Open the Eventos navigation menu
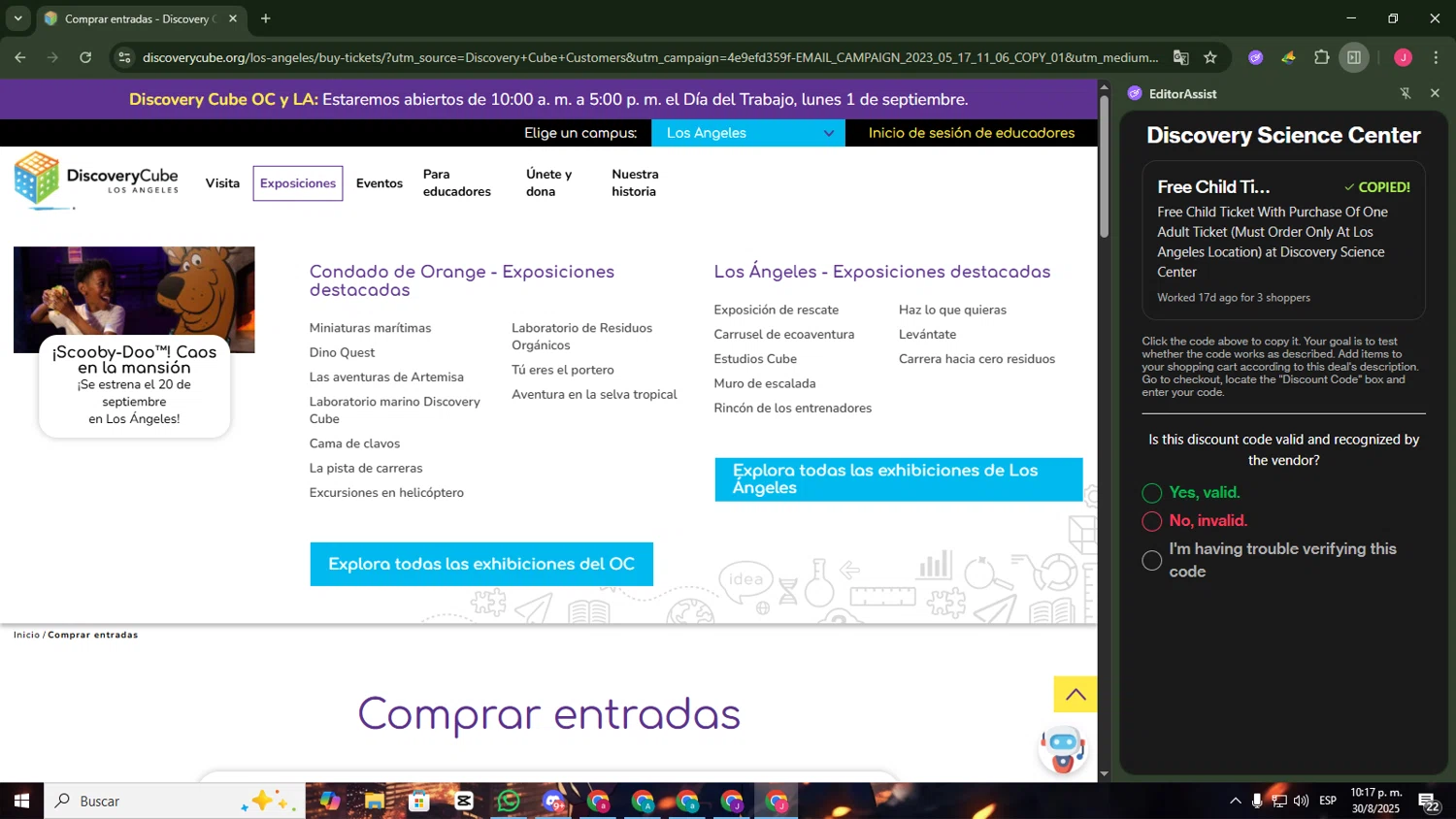Screen dimensions: 1456x819 click(x=380, y=183)
